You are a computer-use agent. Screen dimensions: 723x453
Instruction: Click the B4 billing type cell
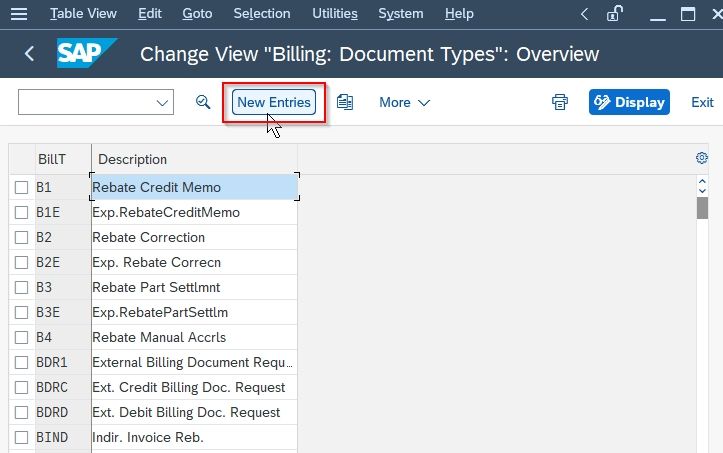tap(63, 337)
